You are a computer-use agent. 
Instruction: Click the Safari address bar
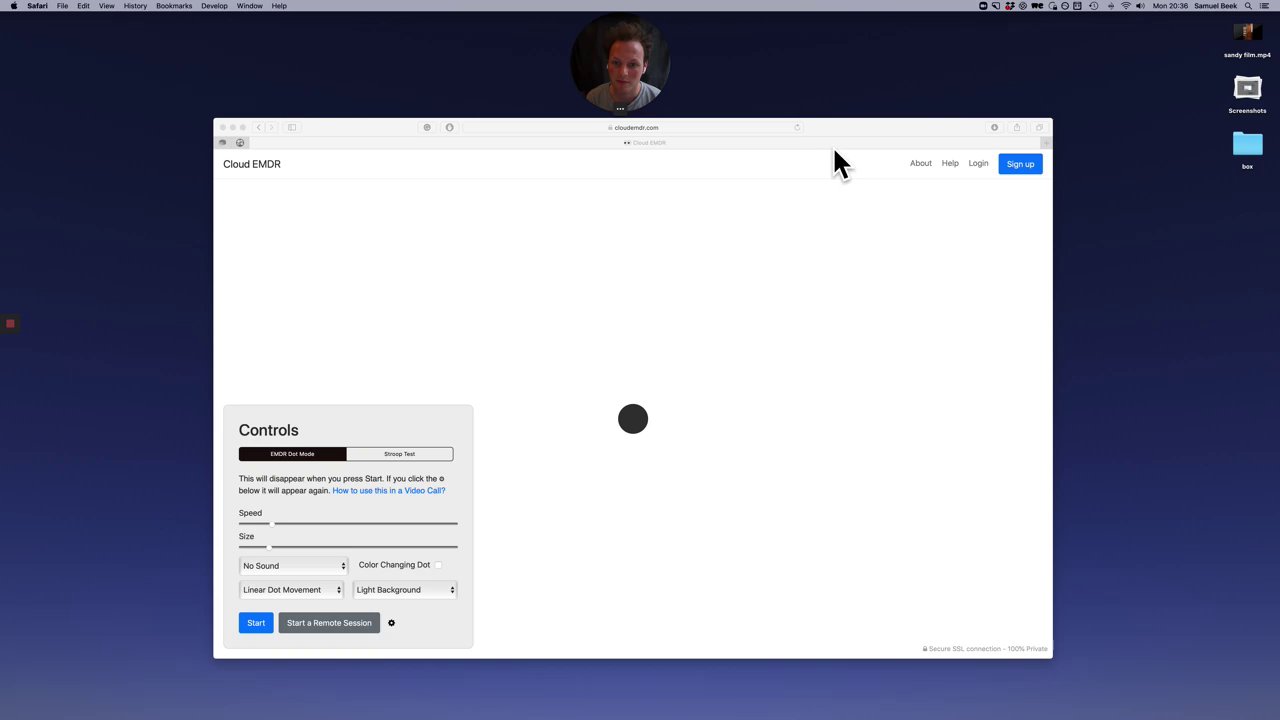pos(633,127)
